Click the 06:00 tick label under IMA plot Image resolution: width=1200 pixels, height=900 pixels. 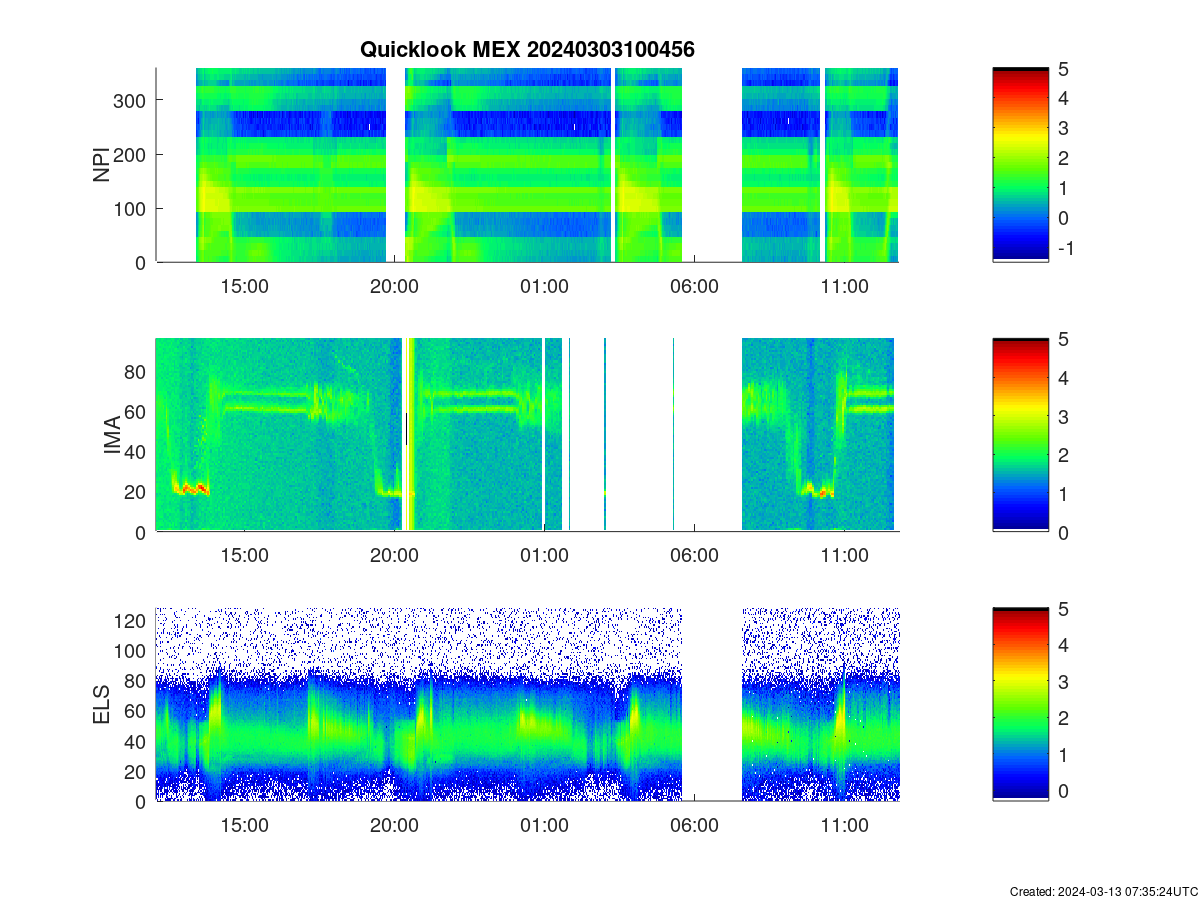[694, 556]
